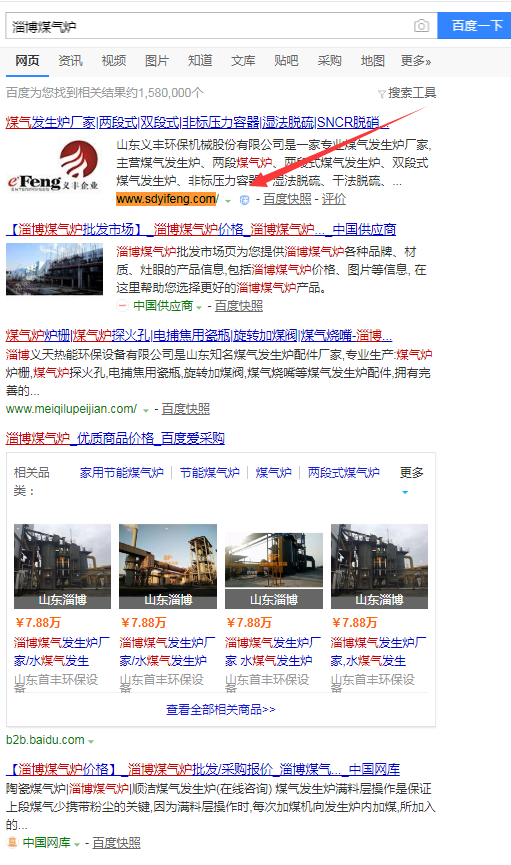Click the second product image labeled 山东淄博
511x865 pixels.
click(168, 567)
